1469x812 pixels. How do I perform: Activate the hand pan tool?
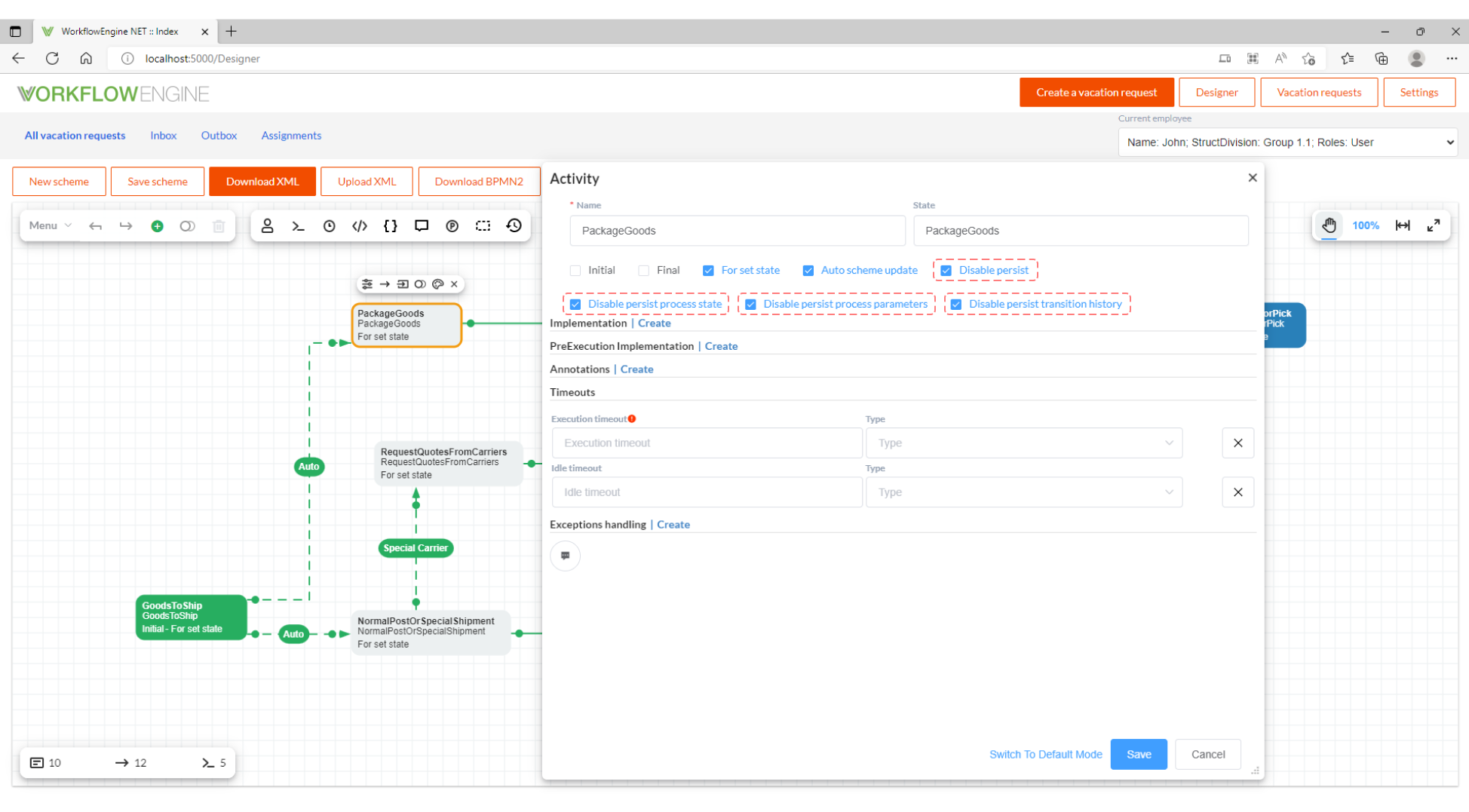(x=1329, y=225)
